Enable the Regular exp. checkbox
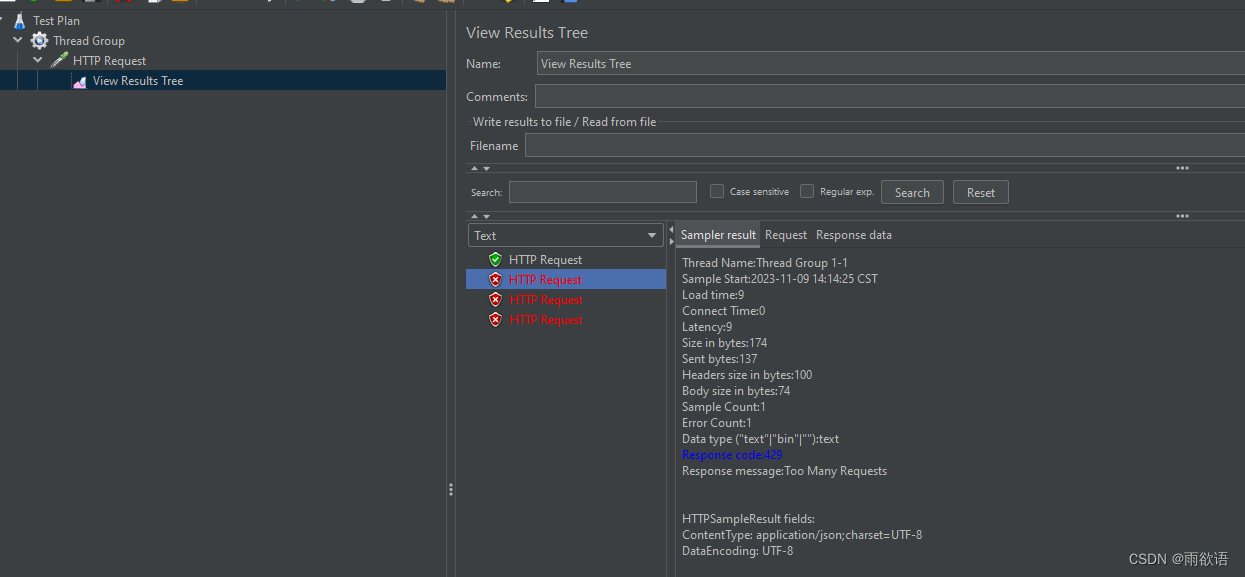This screenshot has width=1245, height=577. (807, 191)
